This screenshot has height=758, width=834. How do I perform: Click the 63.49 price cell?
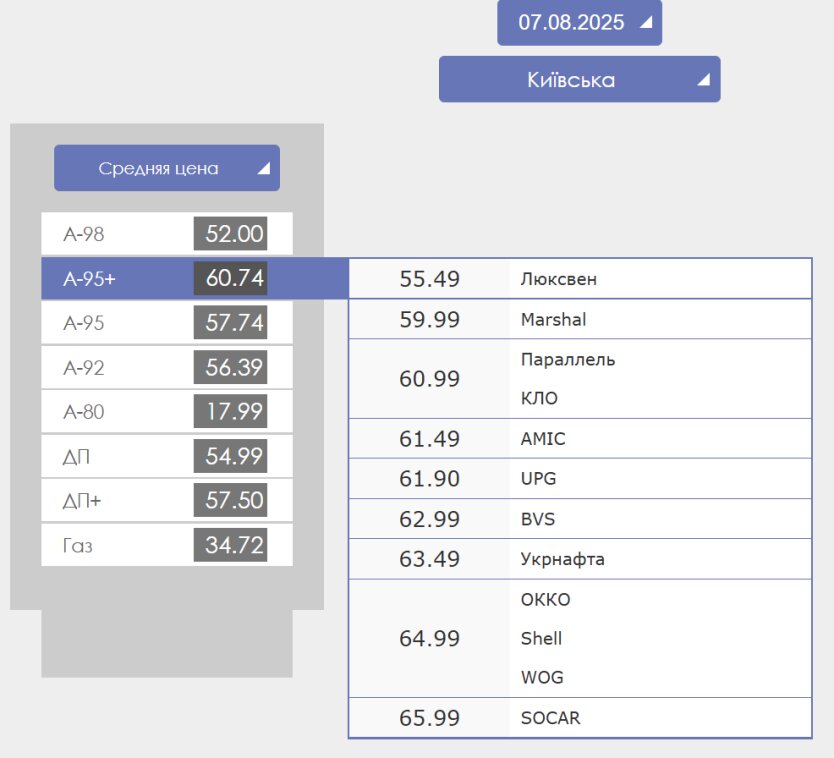(x=429, y=559)
